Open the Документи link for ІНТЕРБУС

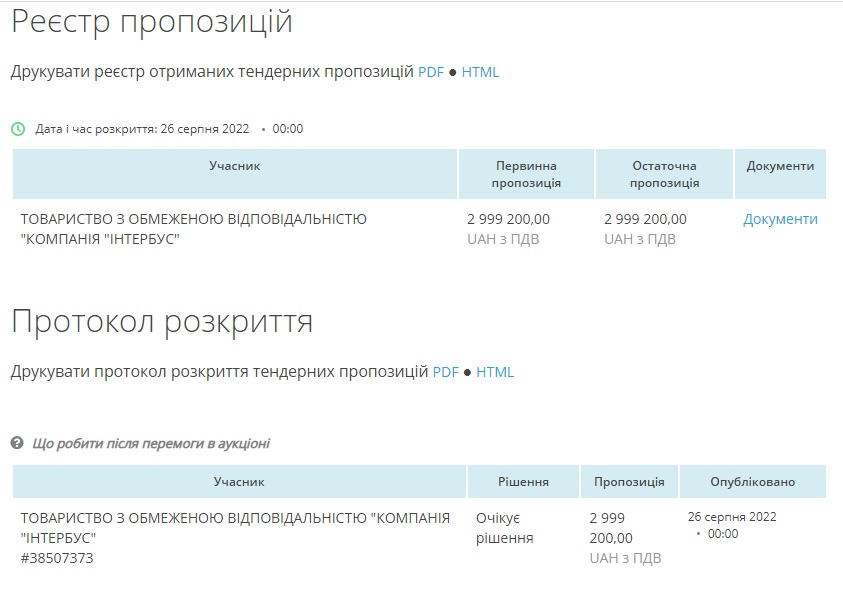click(x=780, y=219)
